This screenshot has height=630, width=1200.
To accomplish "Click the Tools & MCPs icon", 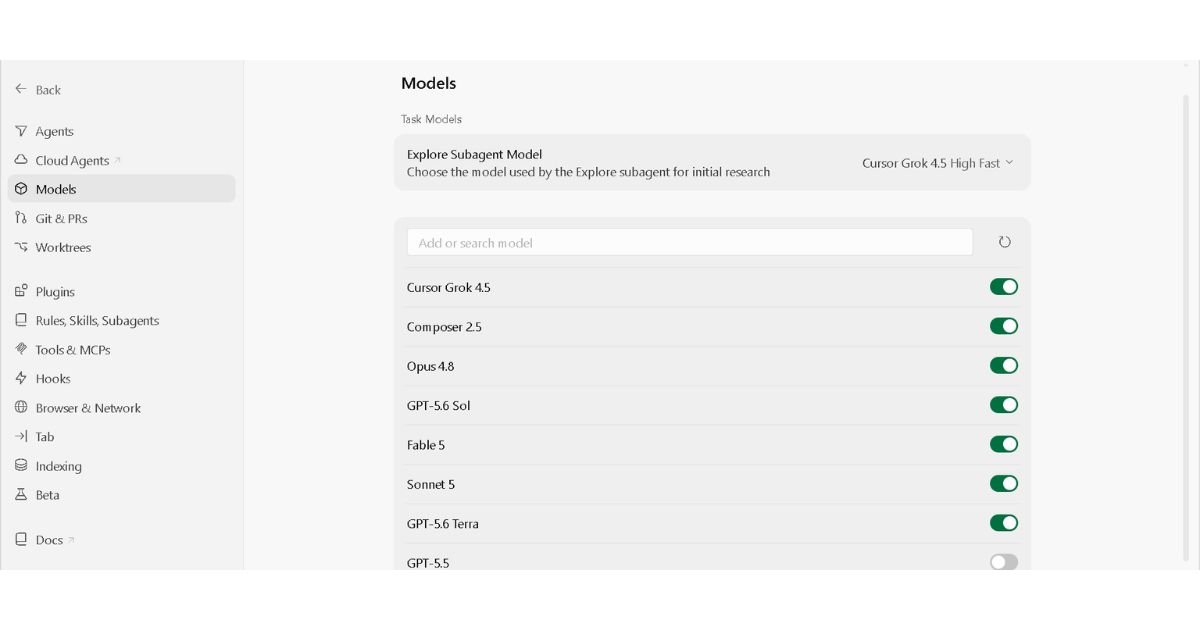I will (21, 349).
